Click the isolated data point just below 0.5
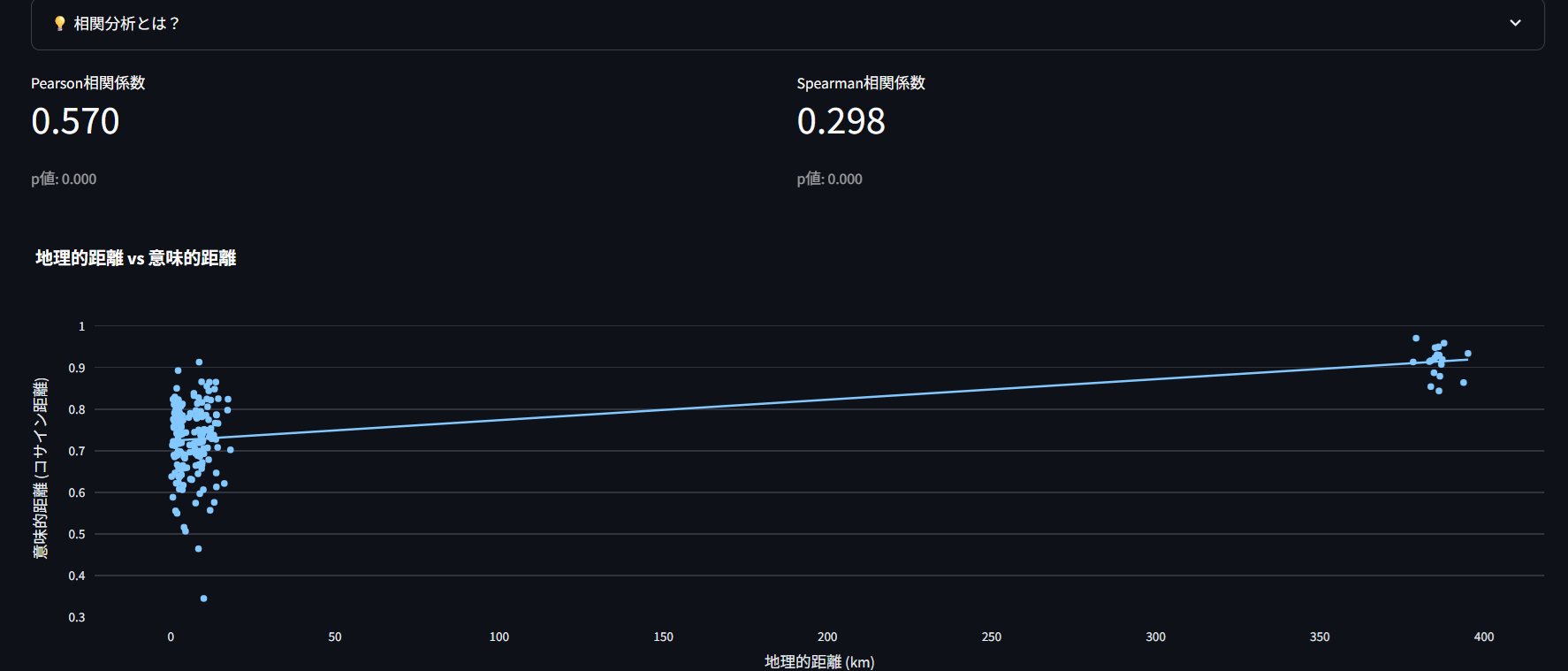Screen dimensions: 1568x671 (x=199, y=549)
